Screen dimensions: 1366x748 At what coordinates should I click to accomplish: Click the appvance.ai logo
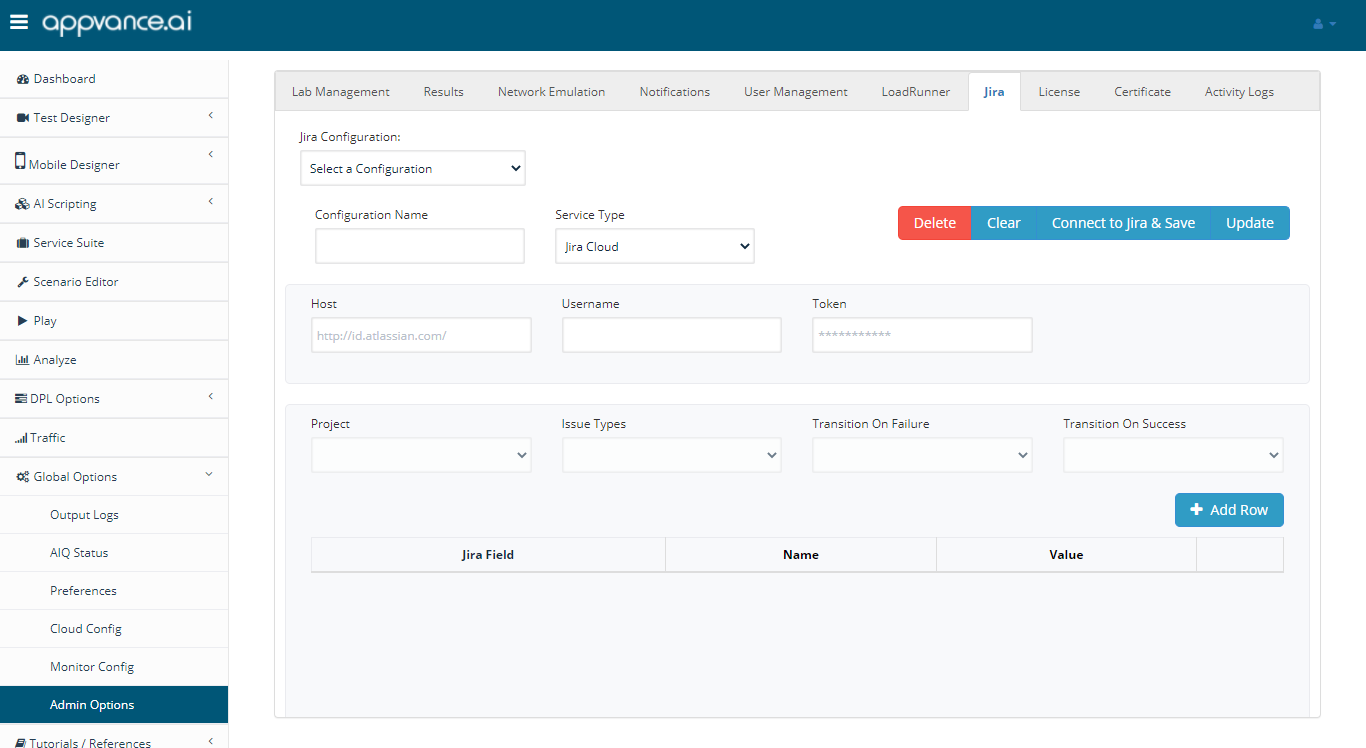tap(117, 22)
